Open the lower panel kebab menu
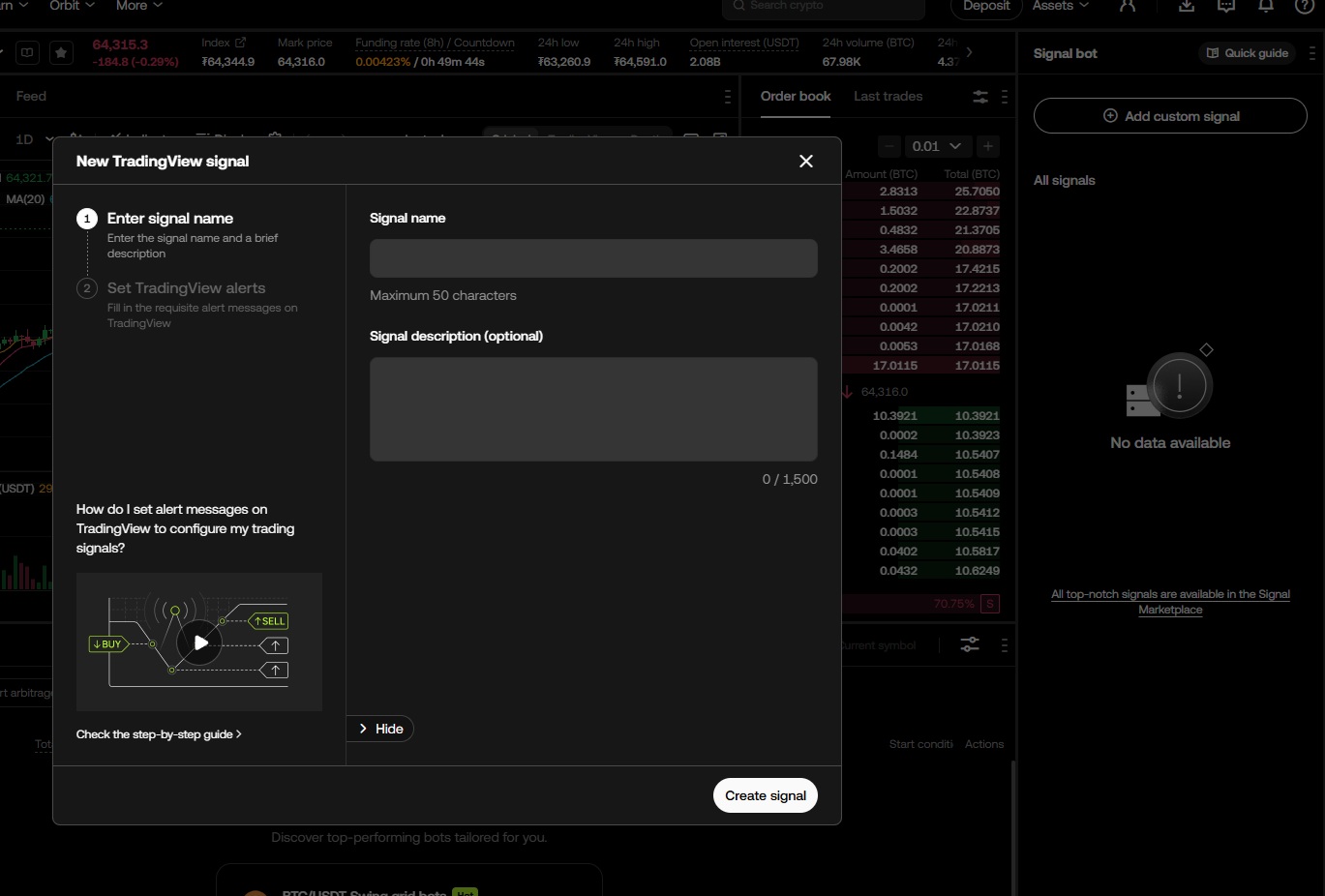The image size is (1325, 896). click(1005, 644)
